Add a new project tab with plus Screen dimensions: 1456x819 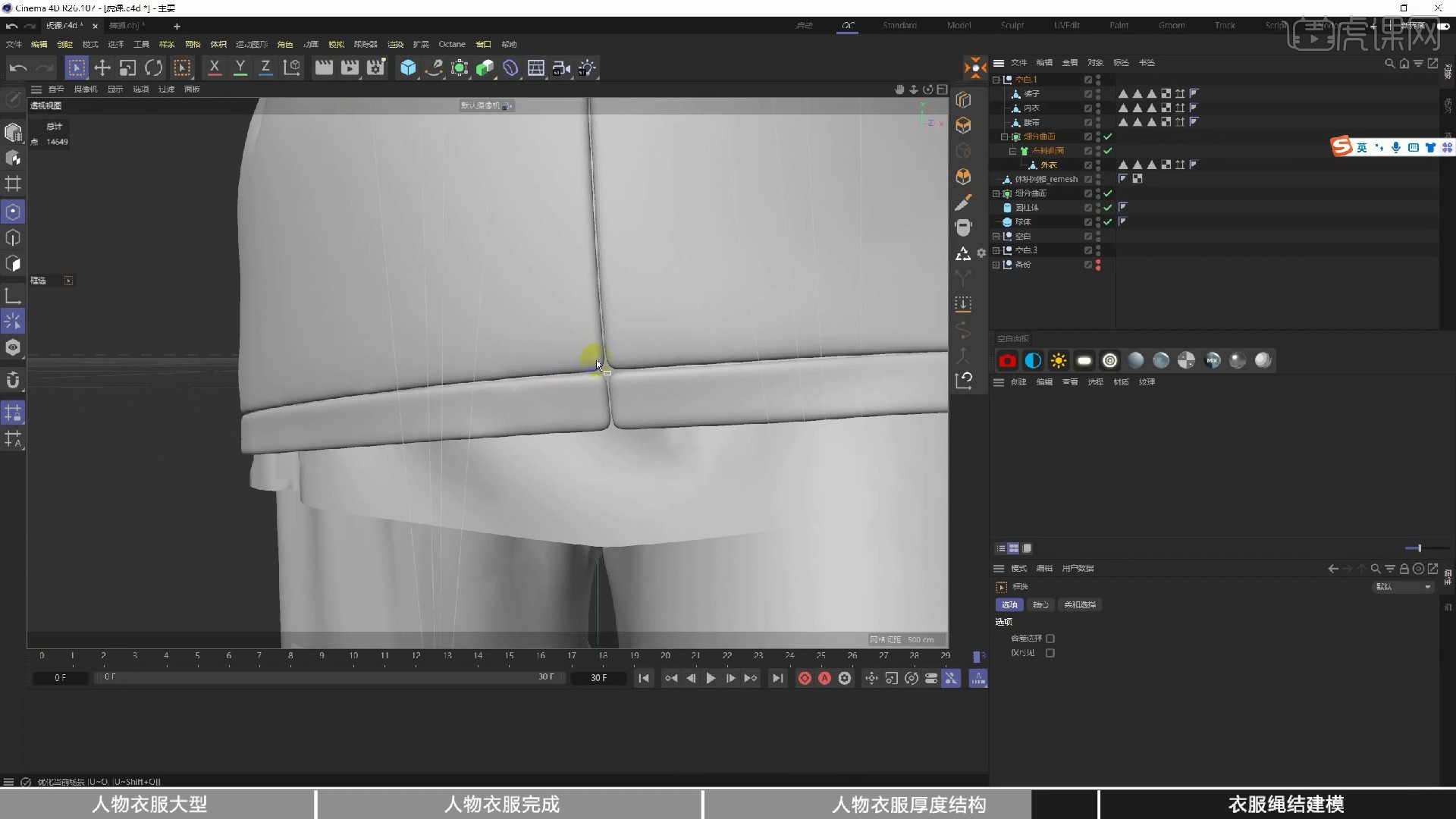(x=177, y=27)
